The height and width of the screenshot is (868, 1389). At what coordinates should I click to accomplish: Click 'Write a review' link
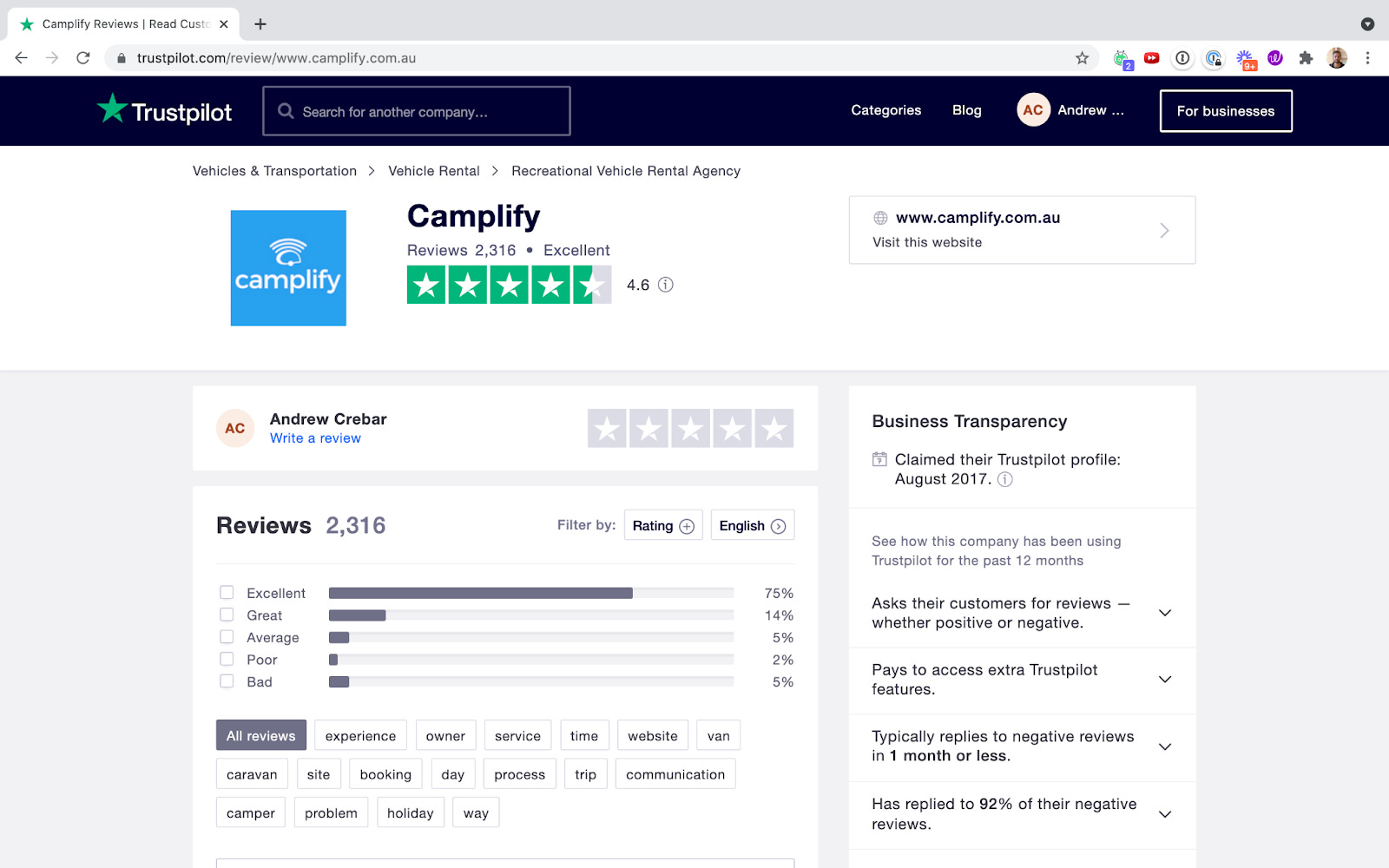(315, 438)
